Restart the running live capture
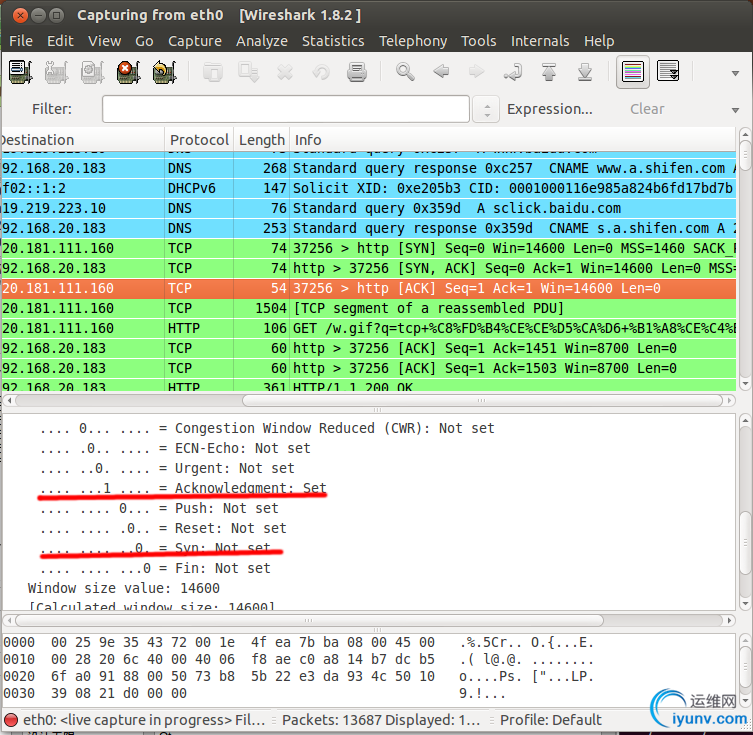The width and height of the screenshot is (753, 735). tap(164, 72)
